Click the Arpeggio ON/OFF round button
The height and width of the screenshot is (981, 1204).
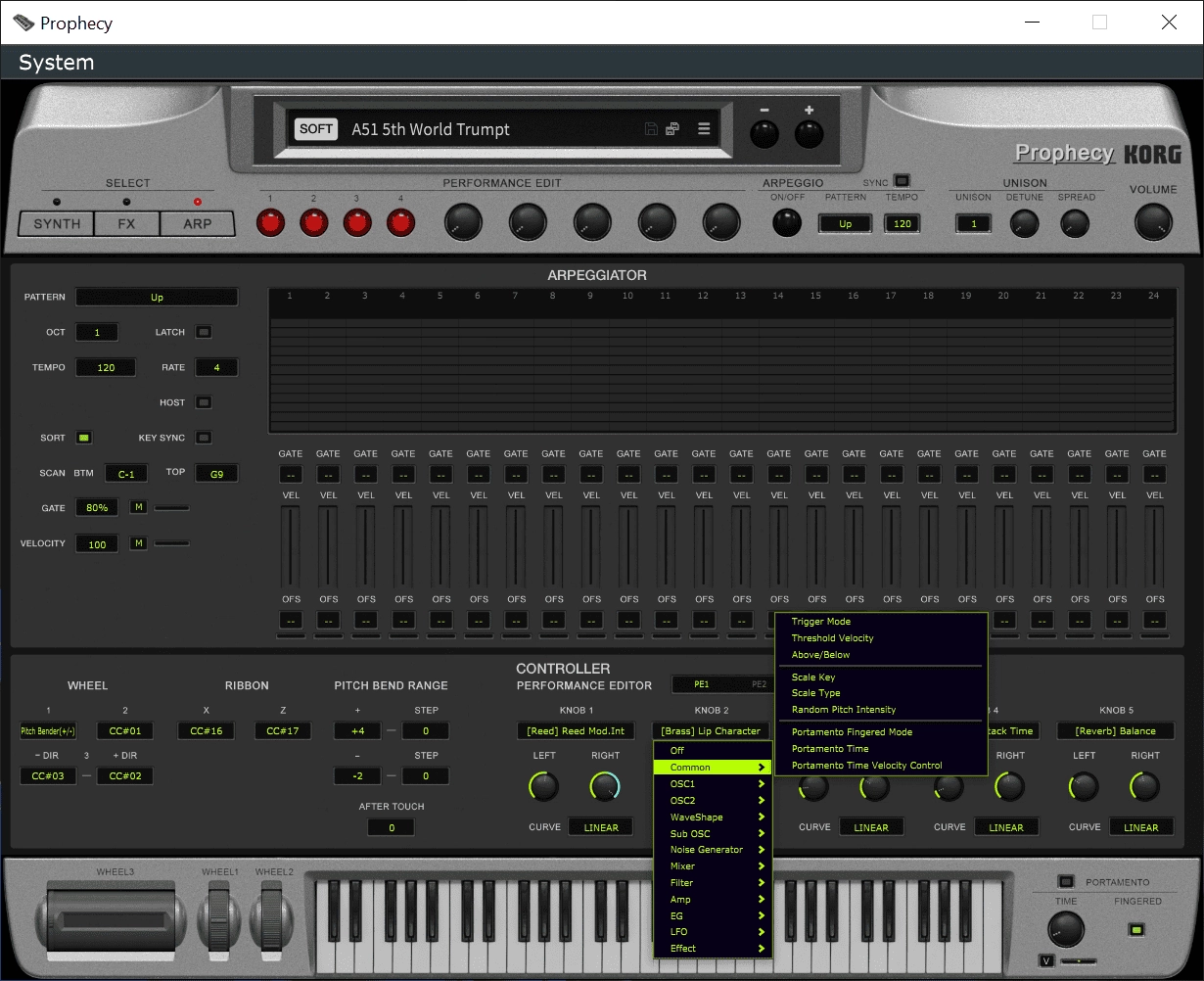787,223
